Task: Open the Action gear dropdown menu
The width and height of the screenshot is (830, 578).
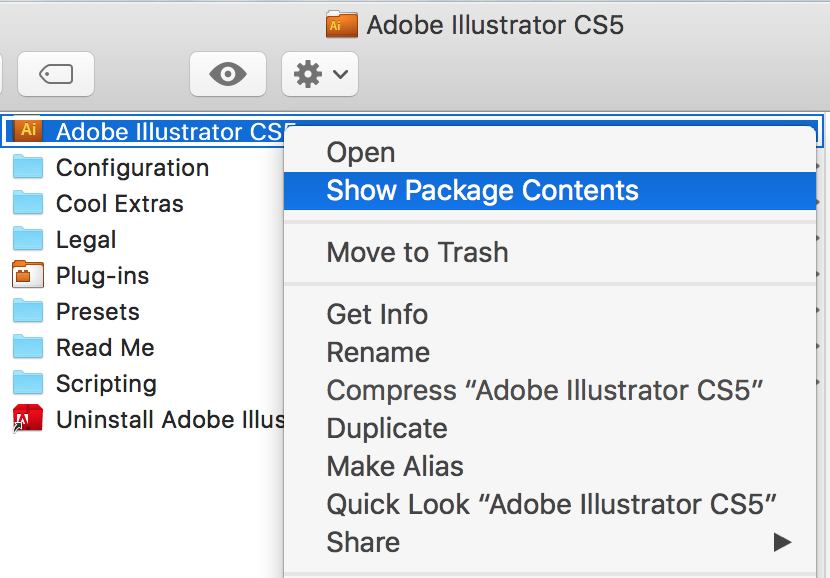Action: (320, 74)
